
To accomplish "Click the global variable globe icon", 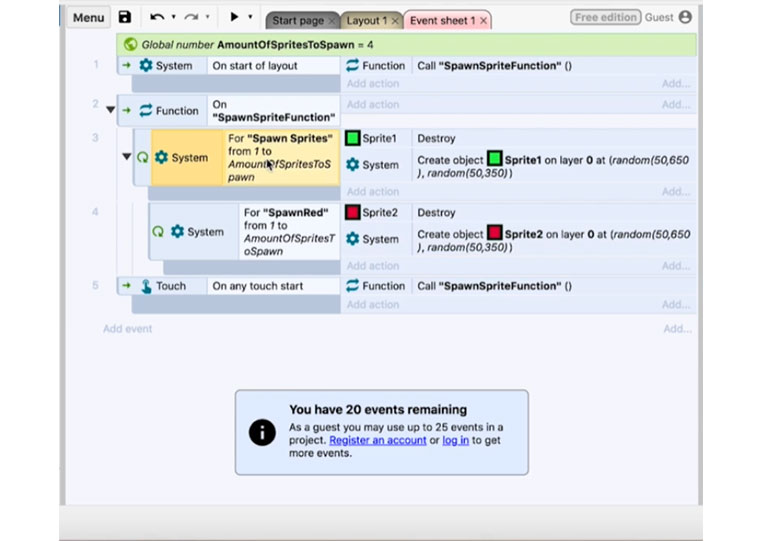I will coord(130,45).
